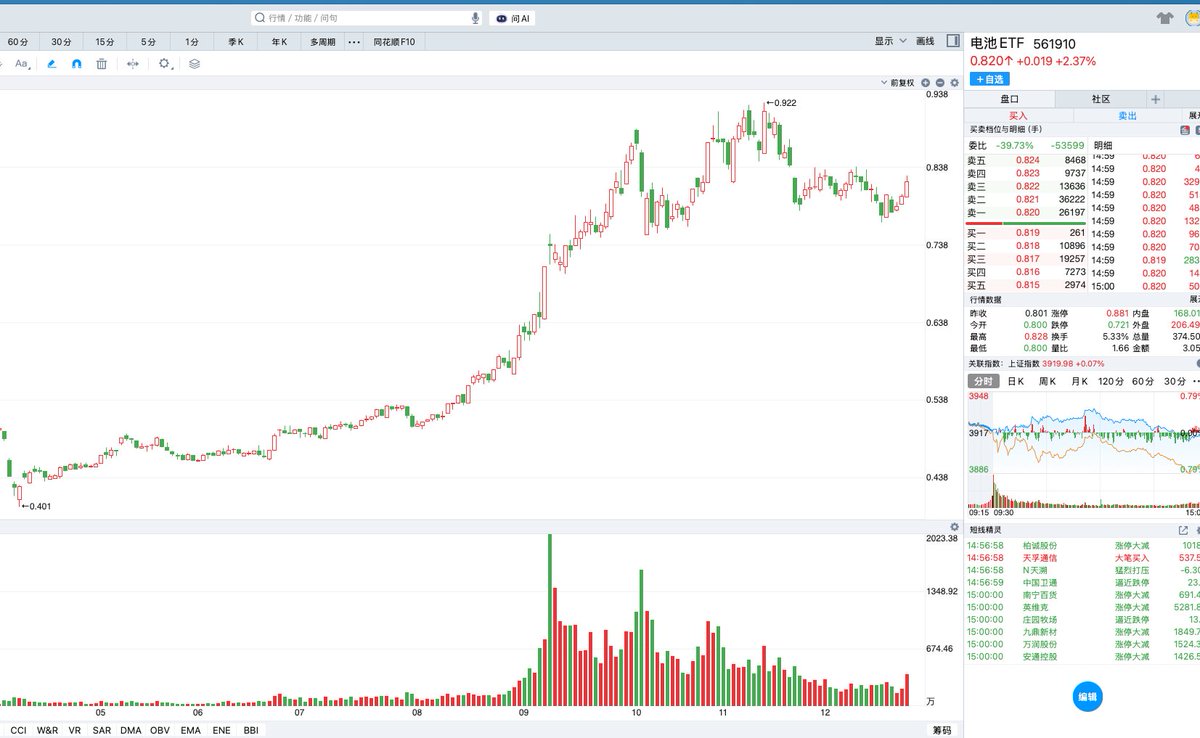This screenshot has width=1200, height=738.
Task: Select the VR indicator tab
Action: tap(75, 730)
